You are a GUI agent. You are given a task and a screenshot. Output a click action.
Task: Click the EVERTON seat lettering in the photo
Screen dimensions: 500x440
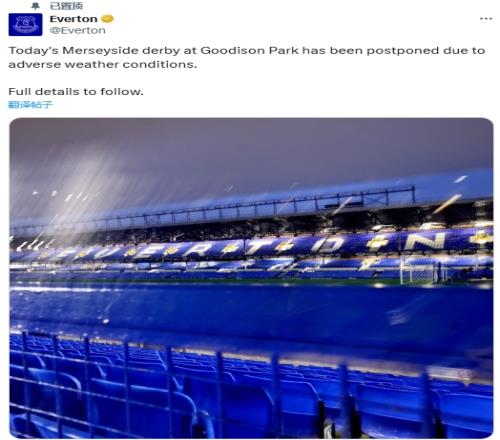click(x=260, y=247)
